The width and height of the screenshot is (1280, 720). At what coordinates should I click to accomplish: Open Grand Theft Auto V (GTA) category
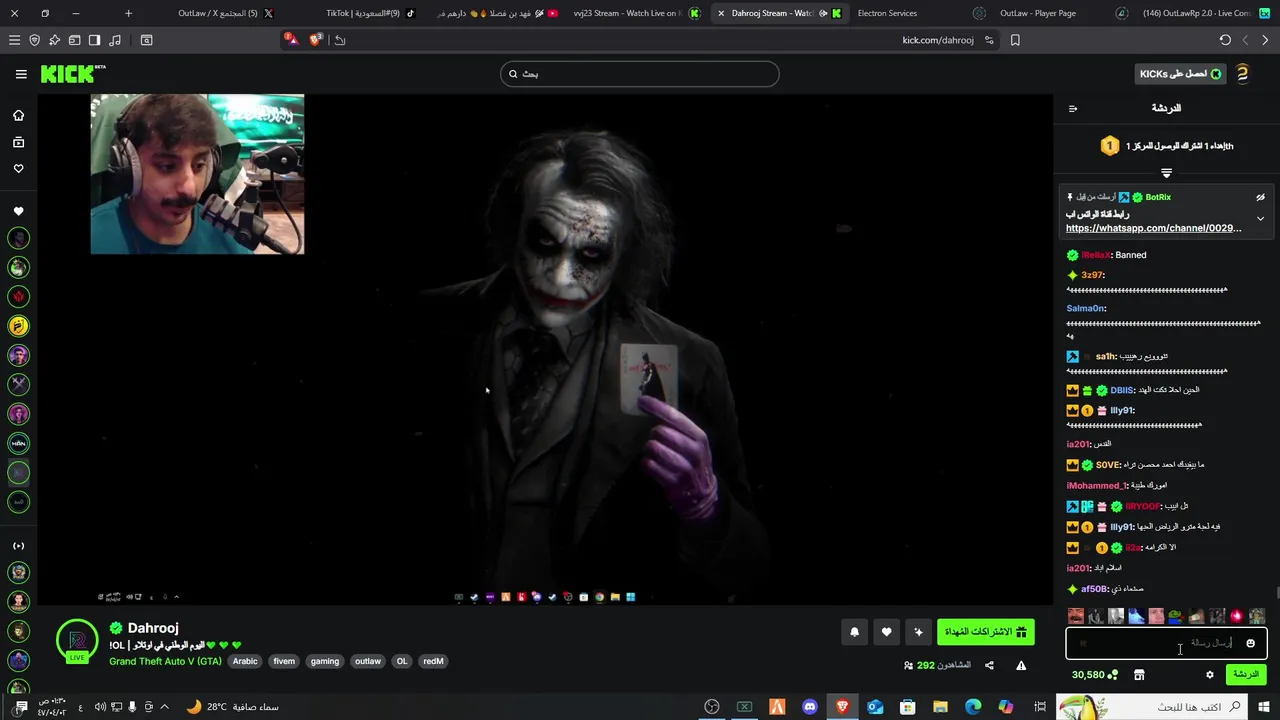tap(165, 661)
